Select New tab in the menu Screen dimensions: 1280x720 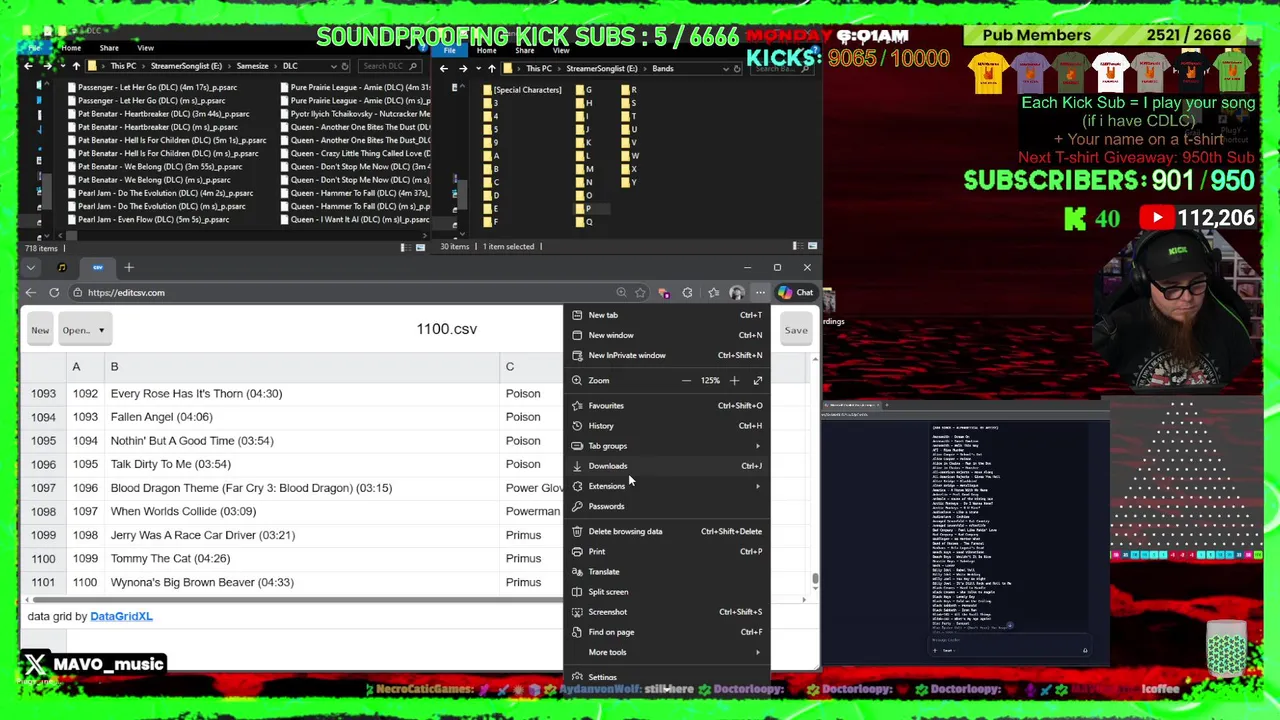pyautogui.click(x=668, y=315)
